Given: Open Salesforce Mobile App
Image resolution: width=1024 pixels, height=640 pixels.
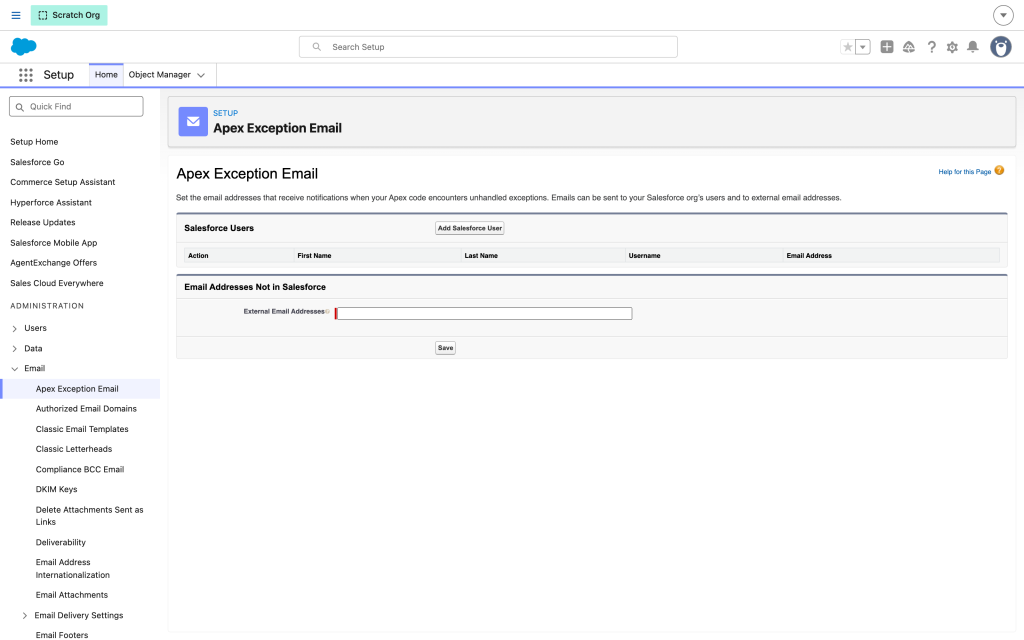Looking at the screenshot, I should (x=54, y=243).
